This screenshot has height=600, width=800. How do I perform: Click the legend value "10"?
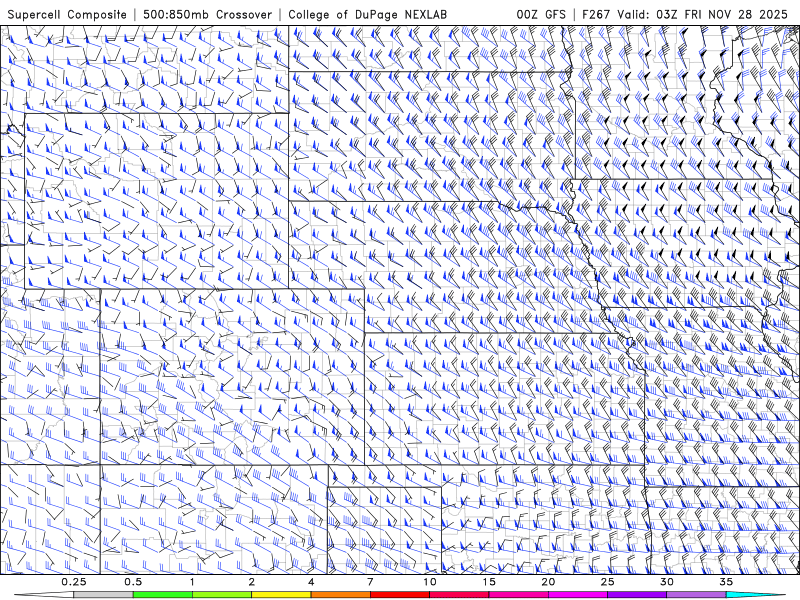pos(430,582)
